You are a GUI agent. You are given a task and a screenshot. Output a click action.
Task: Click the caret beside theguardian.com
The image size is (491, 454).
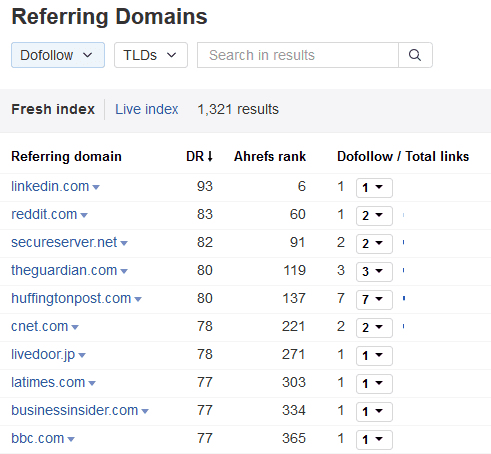124,271
